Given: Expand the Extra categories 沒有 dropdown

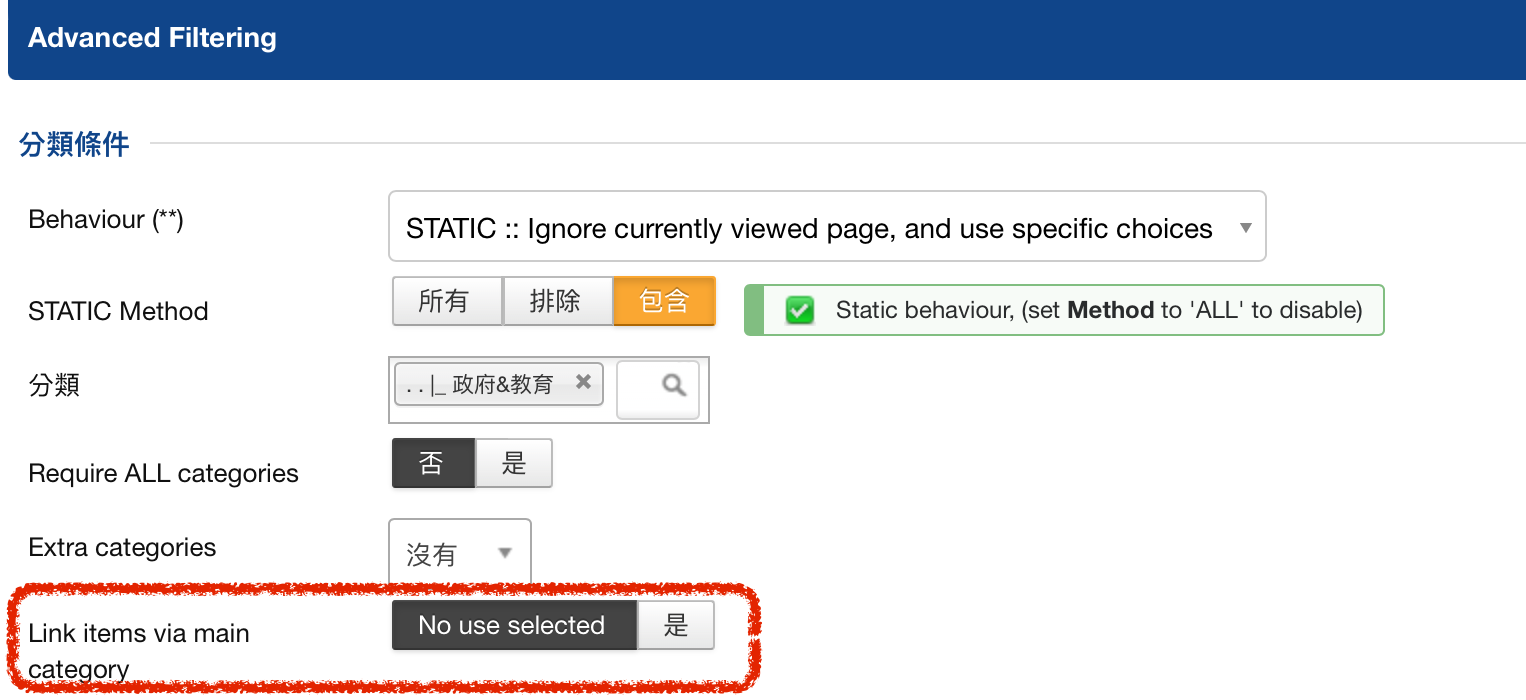Looking at the screenshot, I should tap(460, 553).
